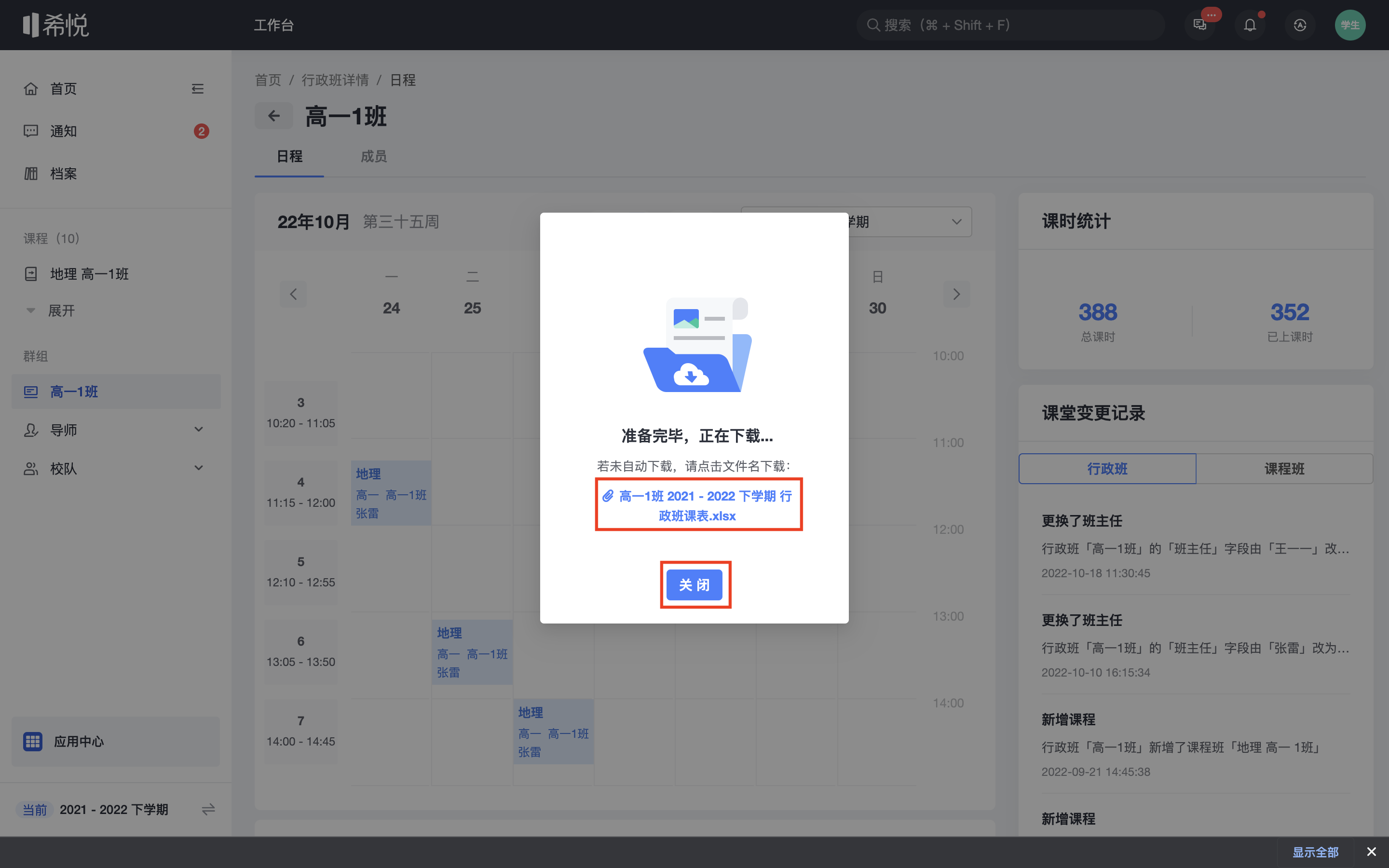The height and width of the screenshot is (868, 1389).
Task: Open the 地理 class on Monday 11:15
Action: click(x=391, y=492)
